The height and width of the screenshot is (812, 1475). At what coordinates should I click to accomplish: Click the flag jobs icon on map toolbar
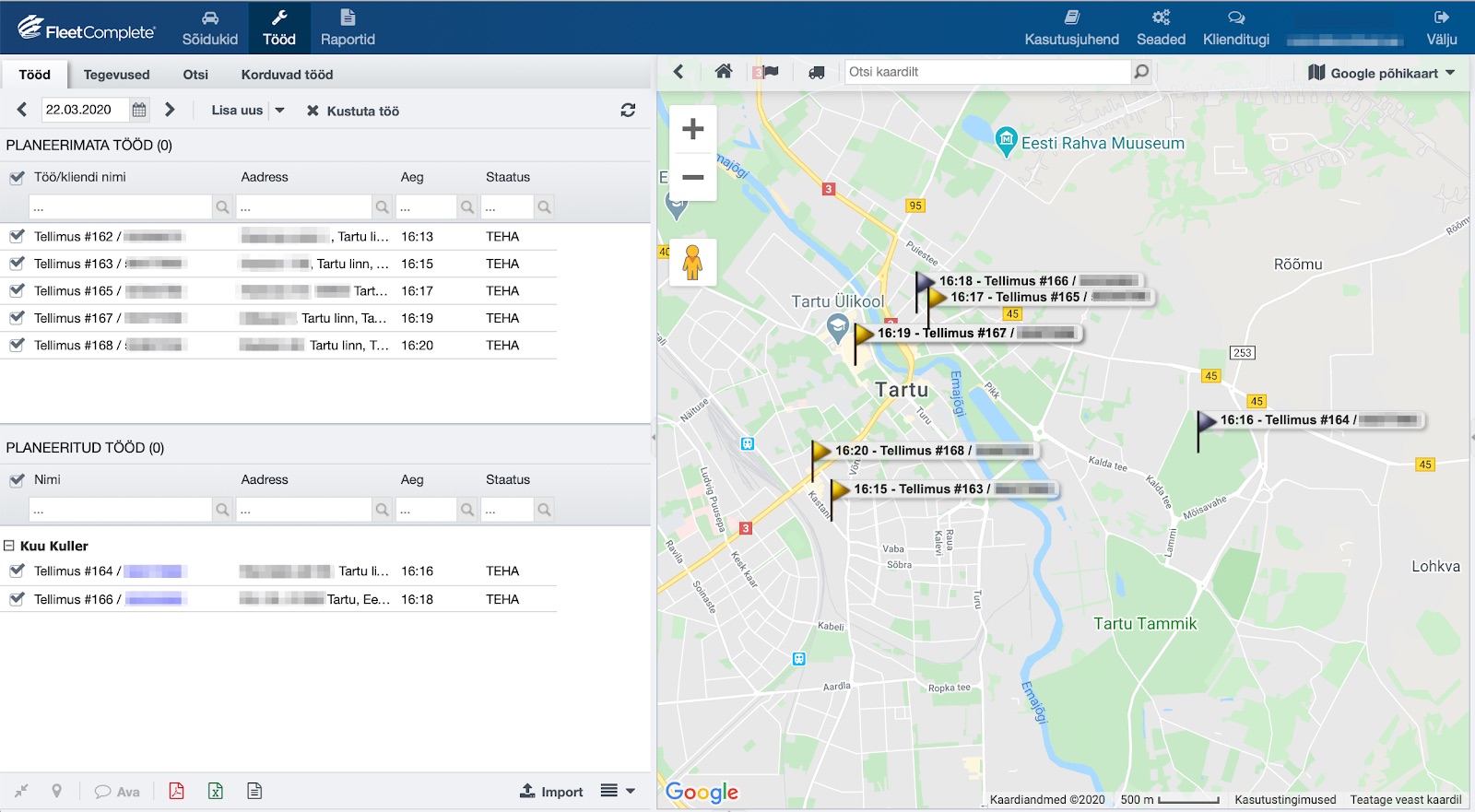[x=767, y=72]
